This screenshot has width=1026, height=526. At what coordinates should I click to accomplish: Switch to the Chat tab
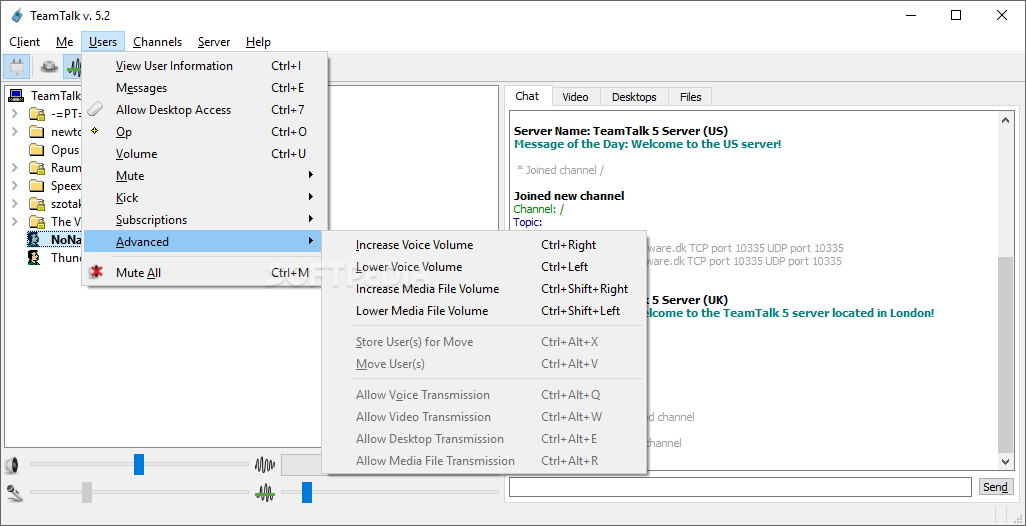pyautogui.click(x=527, y=96)
